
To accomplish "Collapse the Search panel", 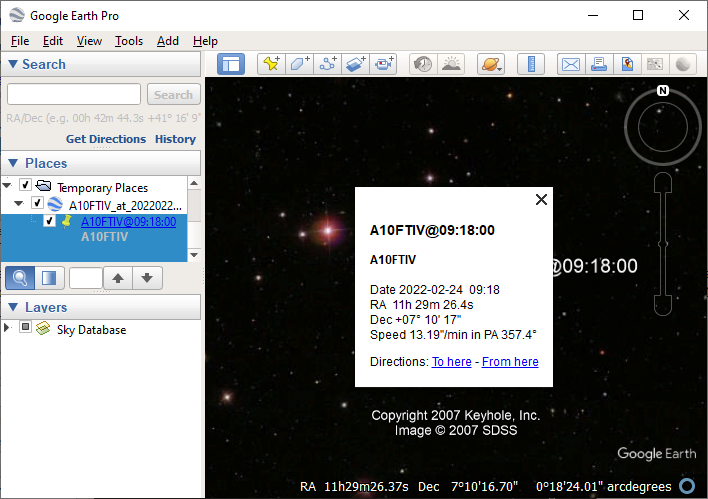I will (x=13, y=64).
